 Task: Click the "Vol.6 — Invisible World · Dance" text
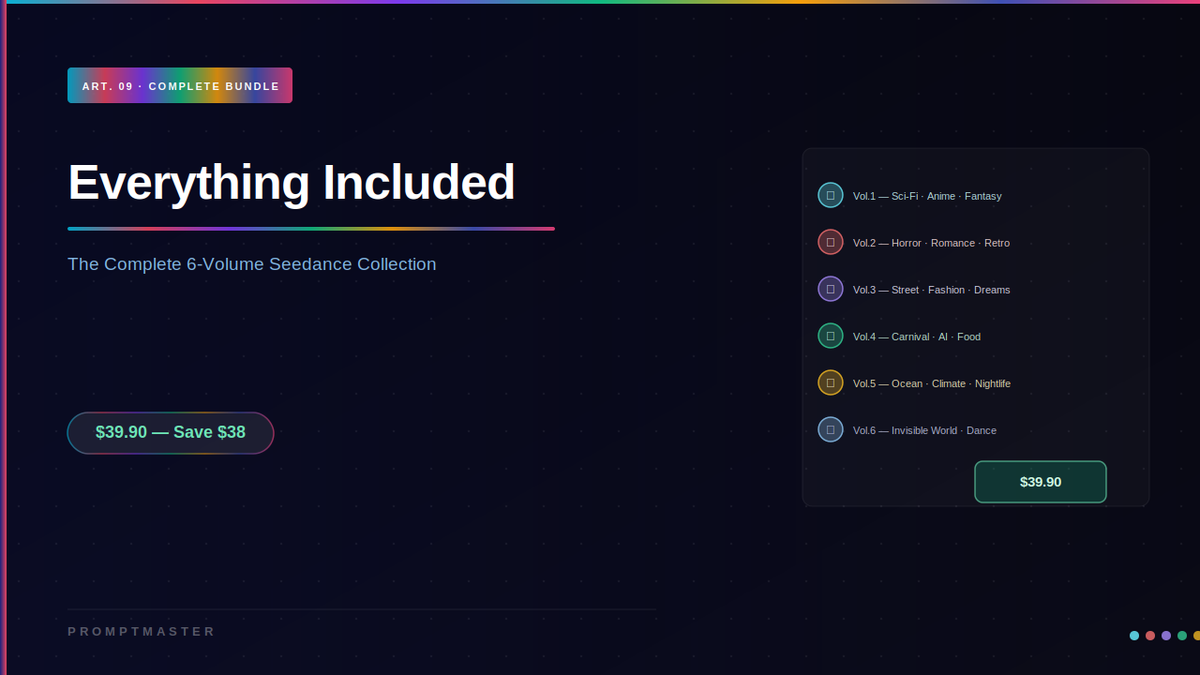pyautogui.click(x=925, y=431)
